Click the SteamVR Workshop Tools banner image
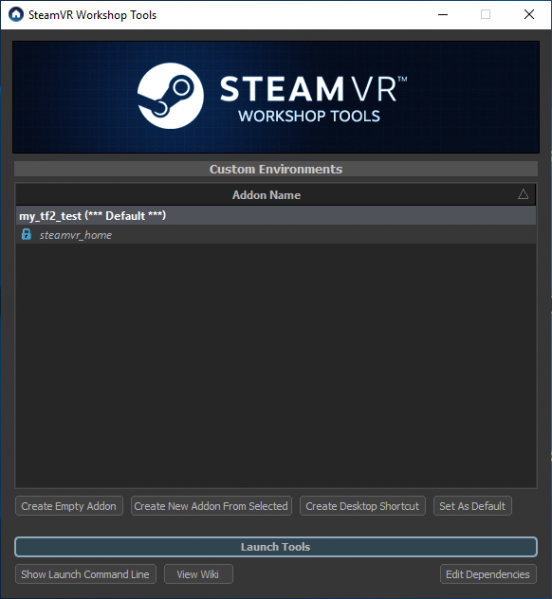The width and height of the screenshot is (552, 599). point(276,97)
